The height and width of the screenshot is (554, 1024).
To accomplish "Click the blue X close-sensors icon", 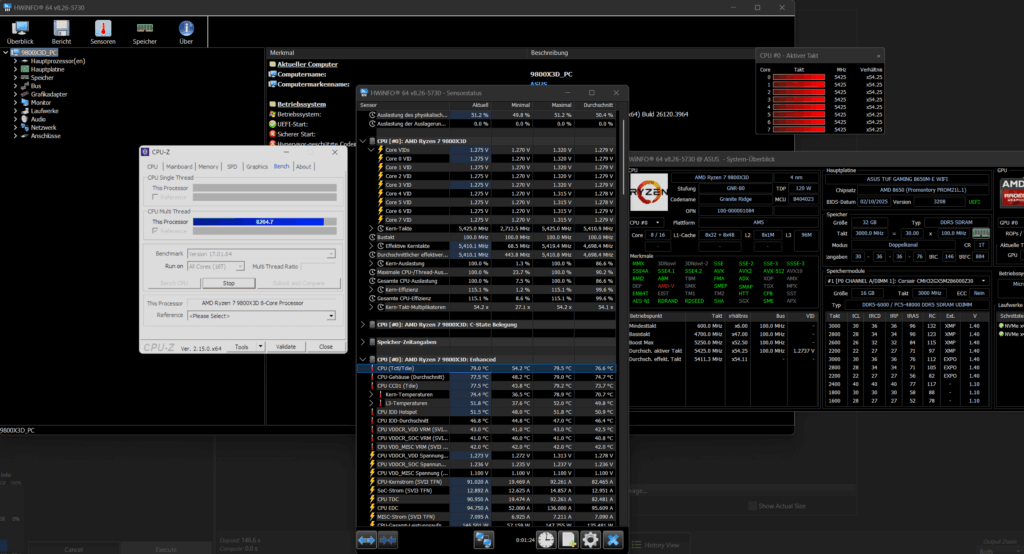I will (x=613, y=540).
